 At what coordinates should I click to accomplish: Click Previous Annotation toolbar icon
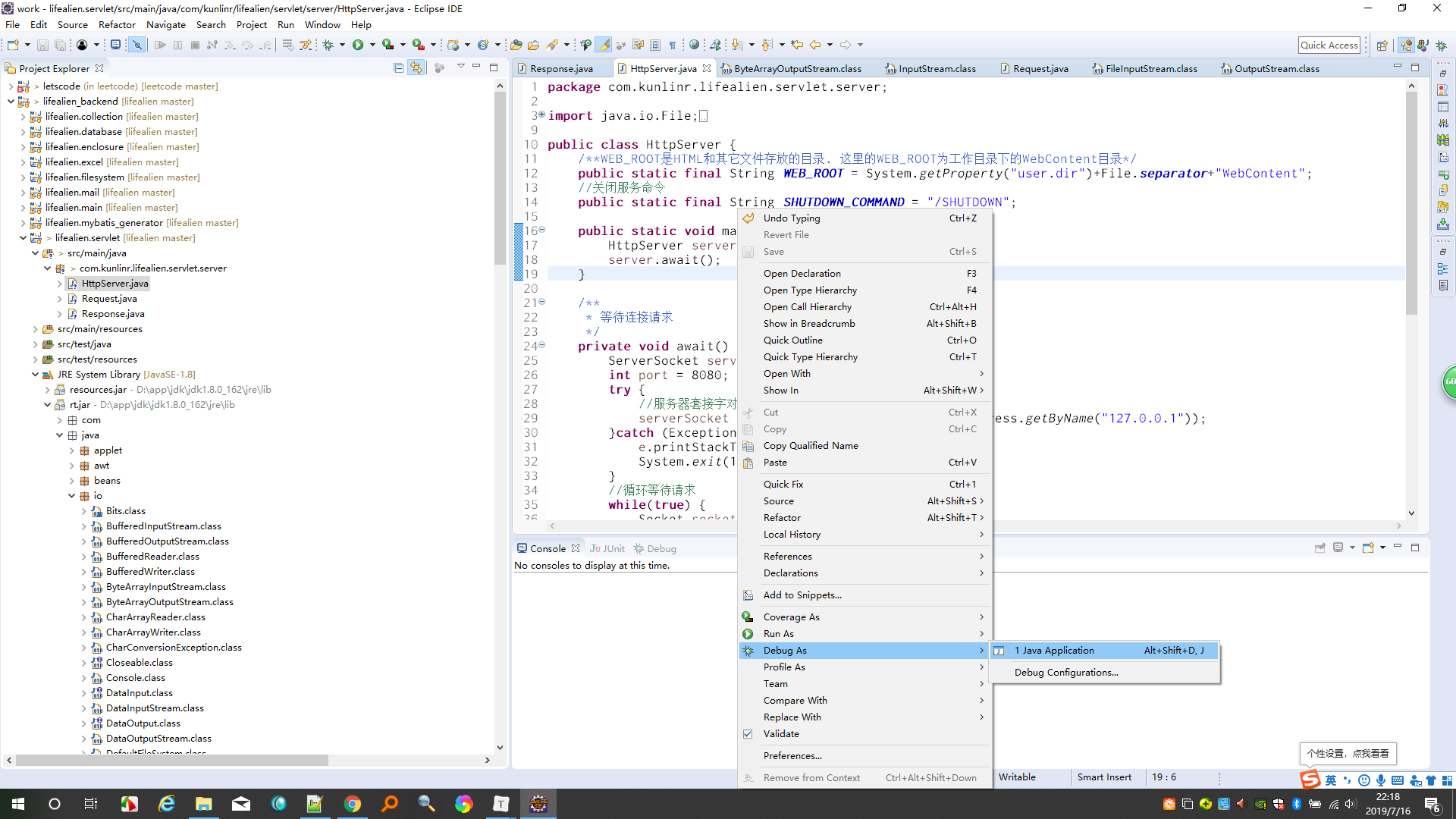pyautogui.click(x=767, y=45)
